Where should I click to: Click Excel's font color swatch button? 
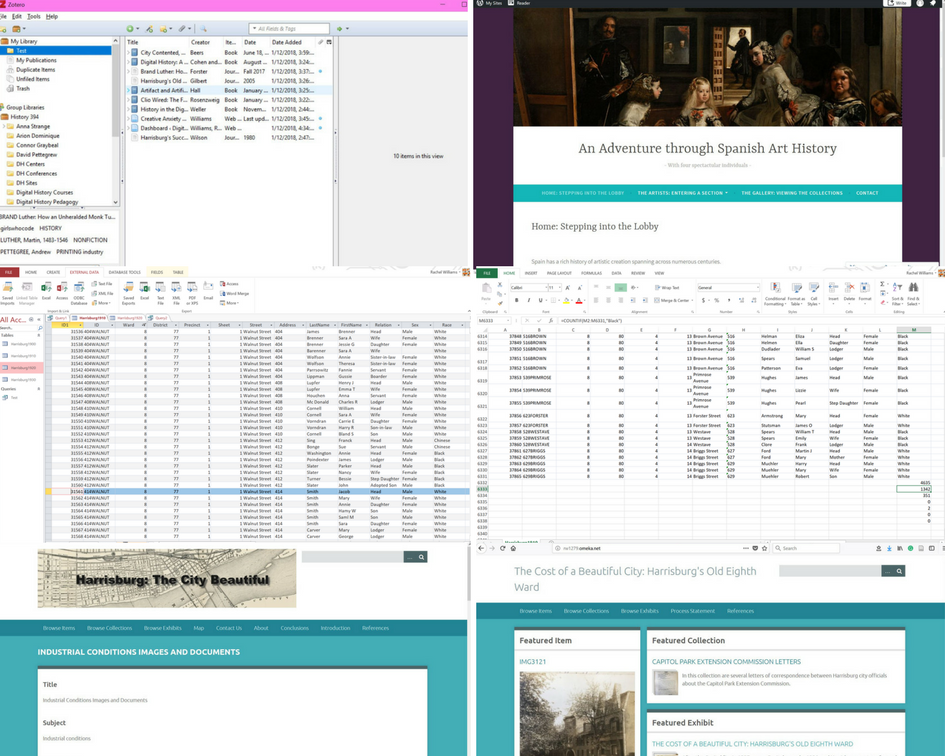tap(578, 300)
